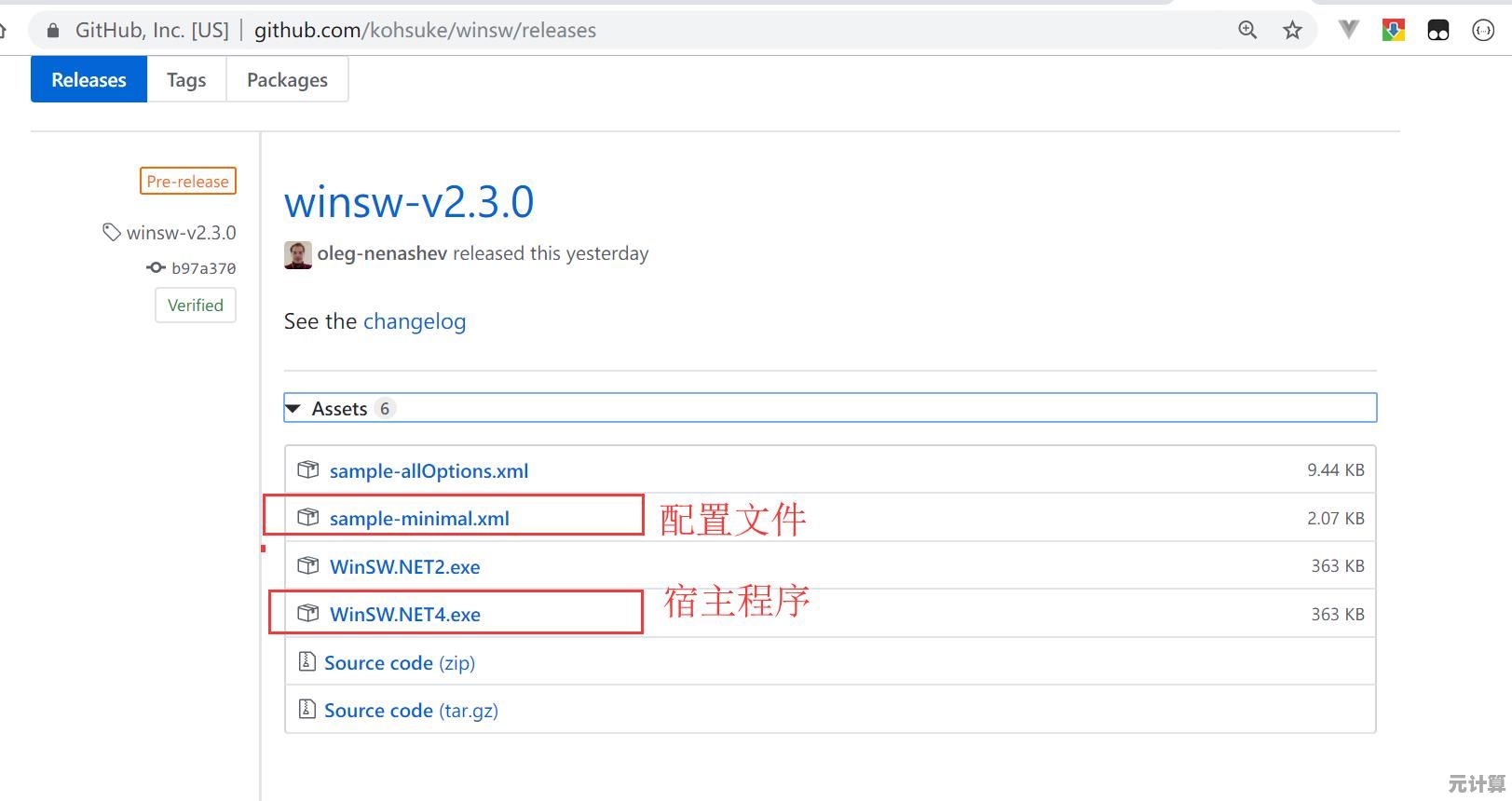Click the padlock site security icon
The image size is (1512, 801).
click(53, 30)
